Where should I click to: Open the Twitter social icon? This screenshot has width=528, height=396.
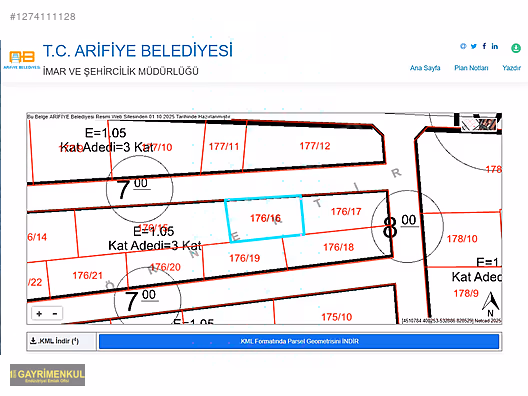pos(474,46)
